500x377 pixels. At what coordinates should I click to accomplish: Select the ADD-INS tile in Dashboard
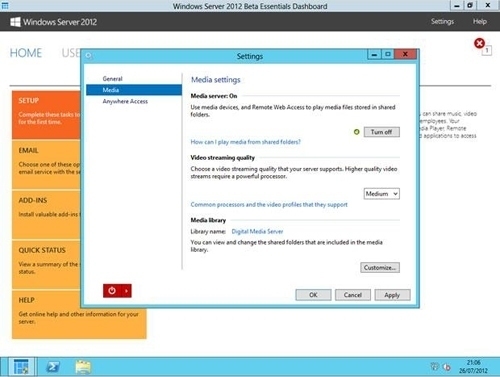coord(46,215)
